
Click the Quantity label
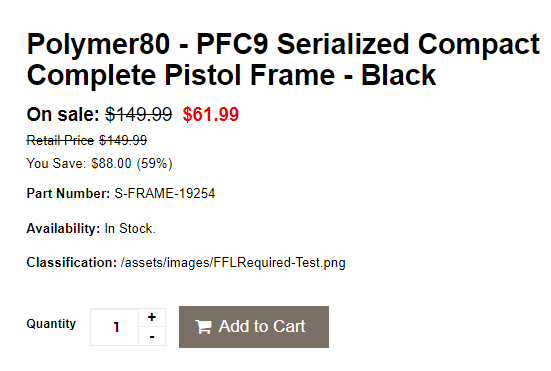[x=51, y=324]
